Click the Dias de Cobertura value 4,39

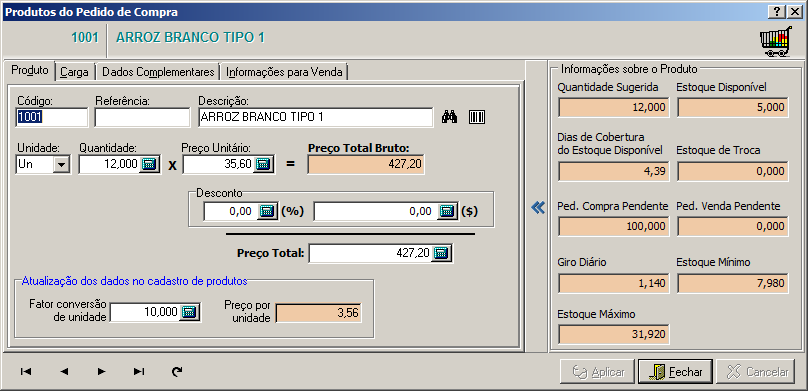(x=613, y=172)
